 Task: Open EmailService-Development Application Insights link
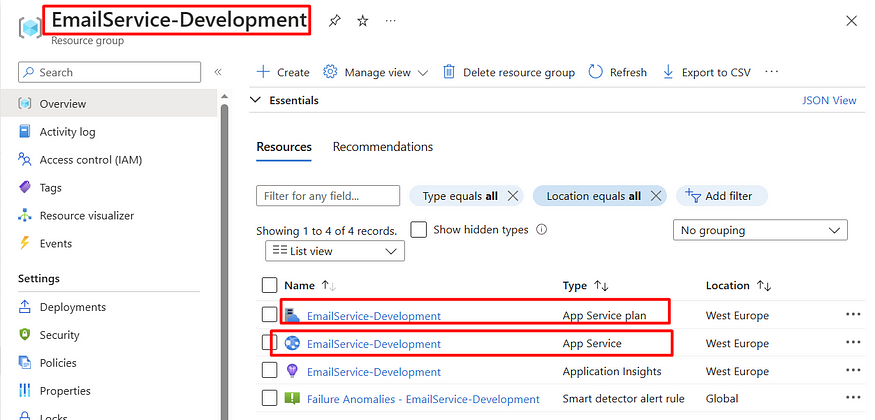[374, 372]
